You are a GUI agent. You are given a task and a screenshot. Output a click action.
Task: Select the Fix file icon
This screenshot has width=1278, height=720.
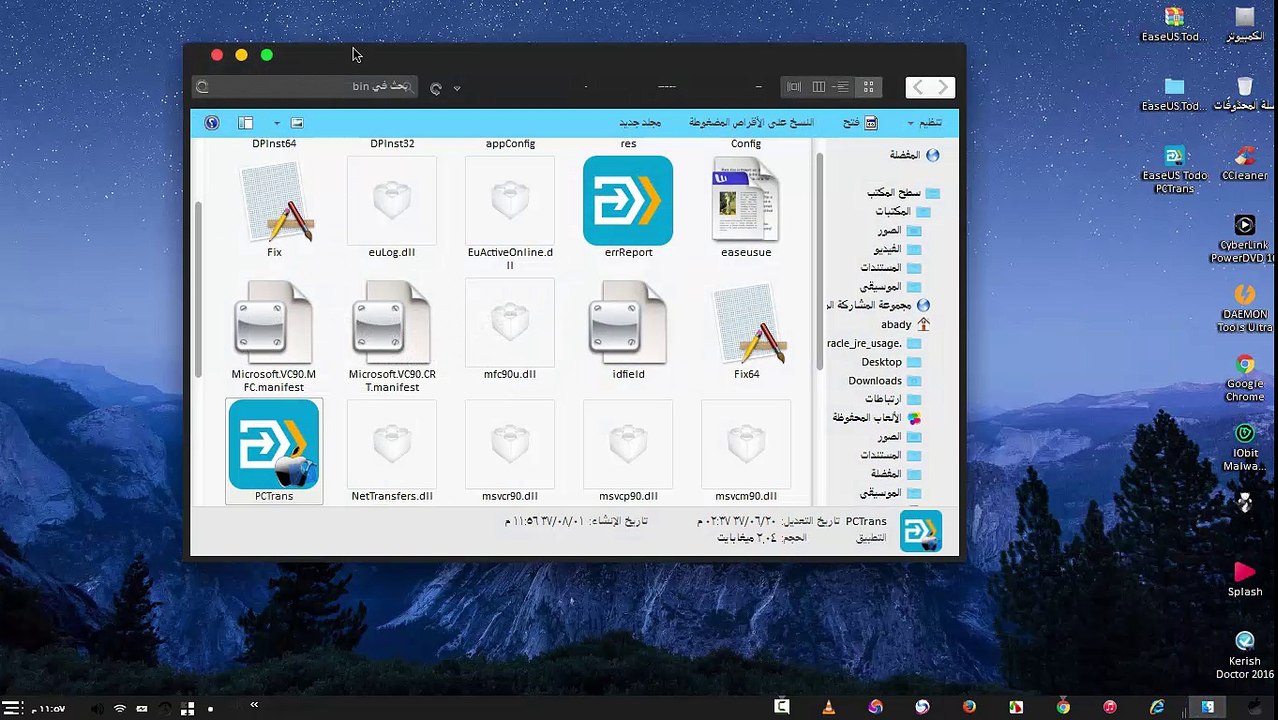pyautogui.click(x=274, y=207)
